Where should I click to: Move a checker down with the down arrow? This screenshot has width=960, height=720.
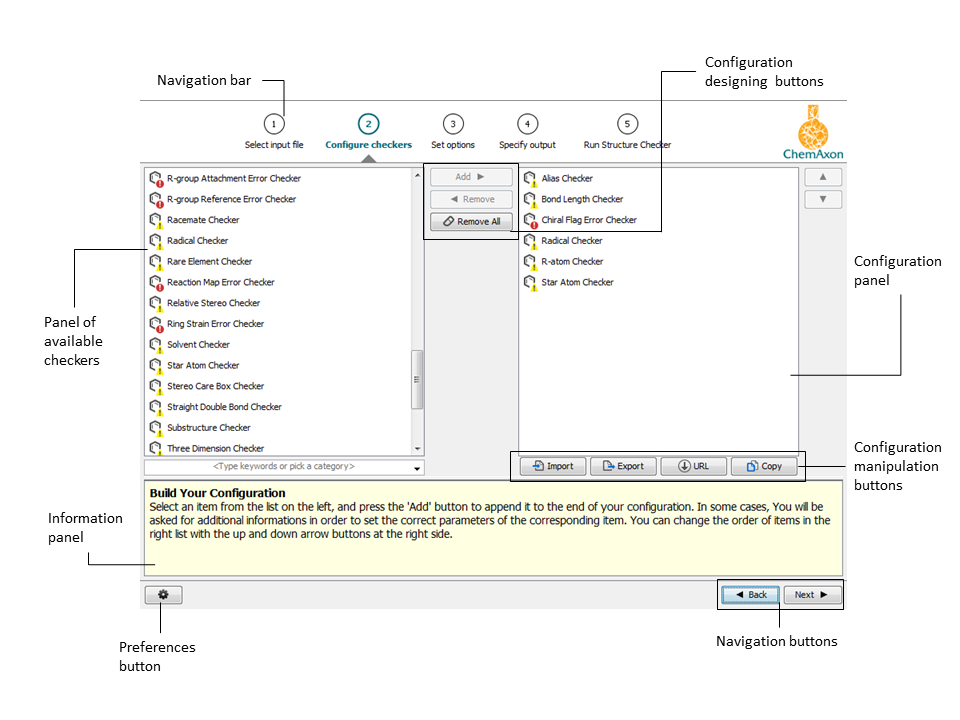tap(822, 198)
